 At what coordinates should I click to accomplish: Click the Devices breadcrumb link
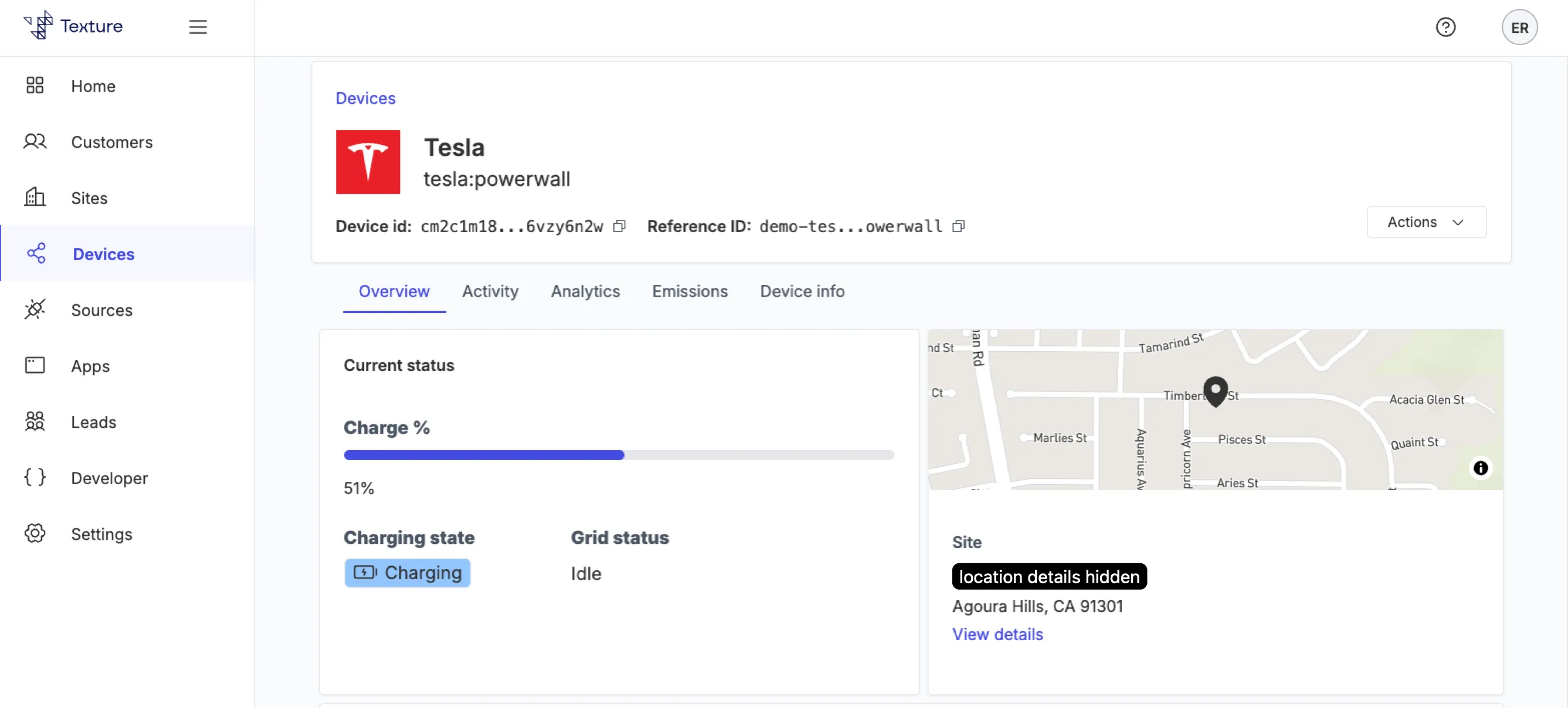coord(365,97)
